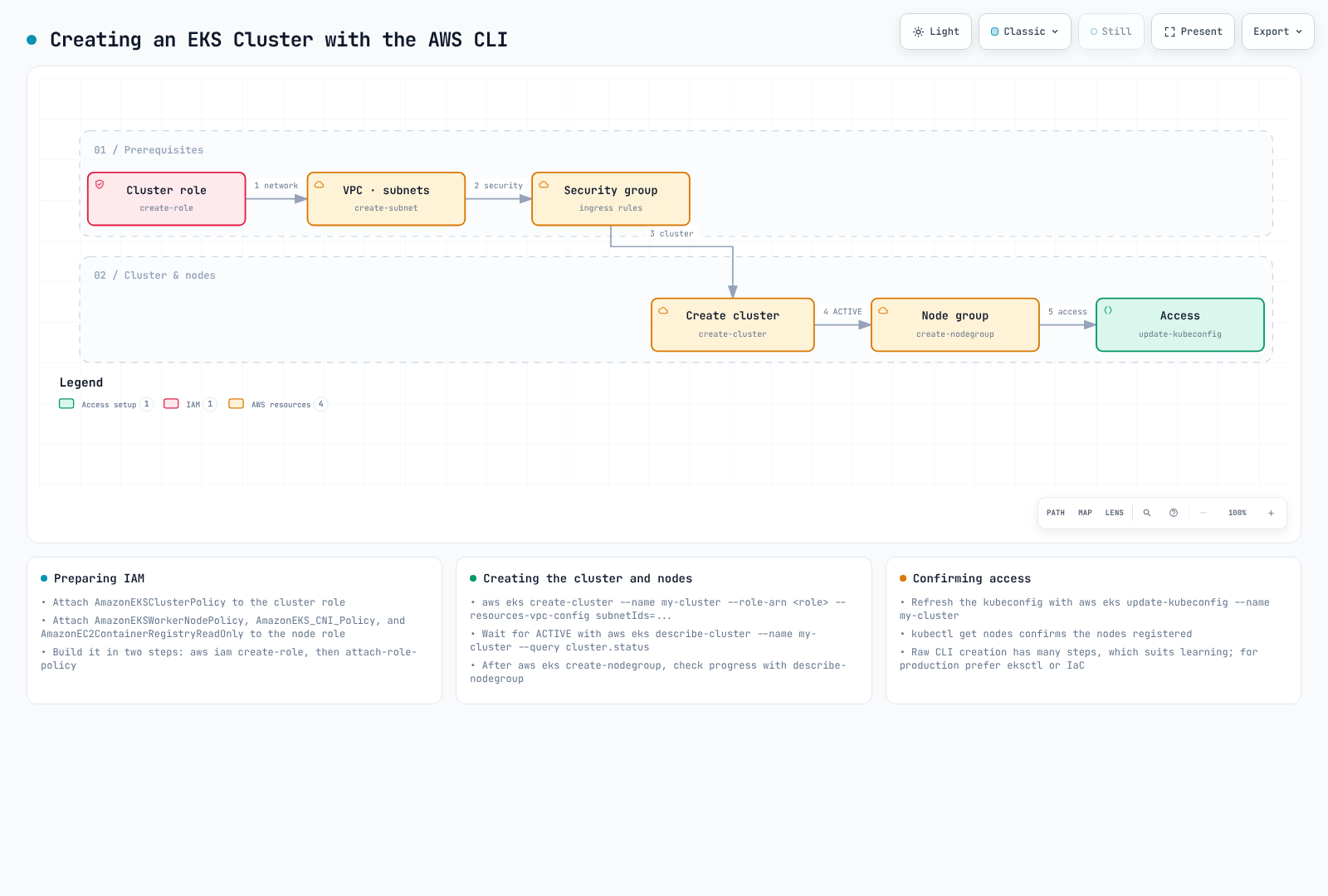Click the 'Access setup' legend label
The height and width of the screenshot is (896, 1328).
109,405
